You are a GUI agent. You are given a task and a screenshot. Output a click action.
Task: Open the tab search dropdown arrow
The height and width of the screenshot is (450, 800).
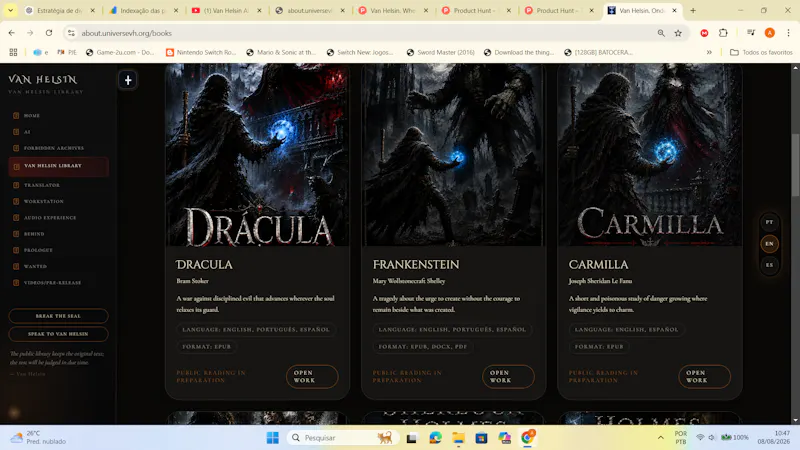point(10,10)
